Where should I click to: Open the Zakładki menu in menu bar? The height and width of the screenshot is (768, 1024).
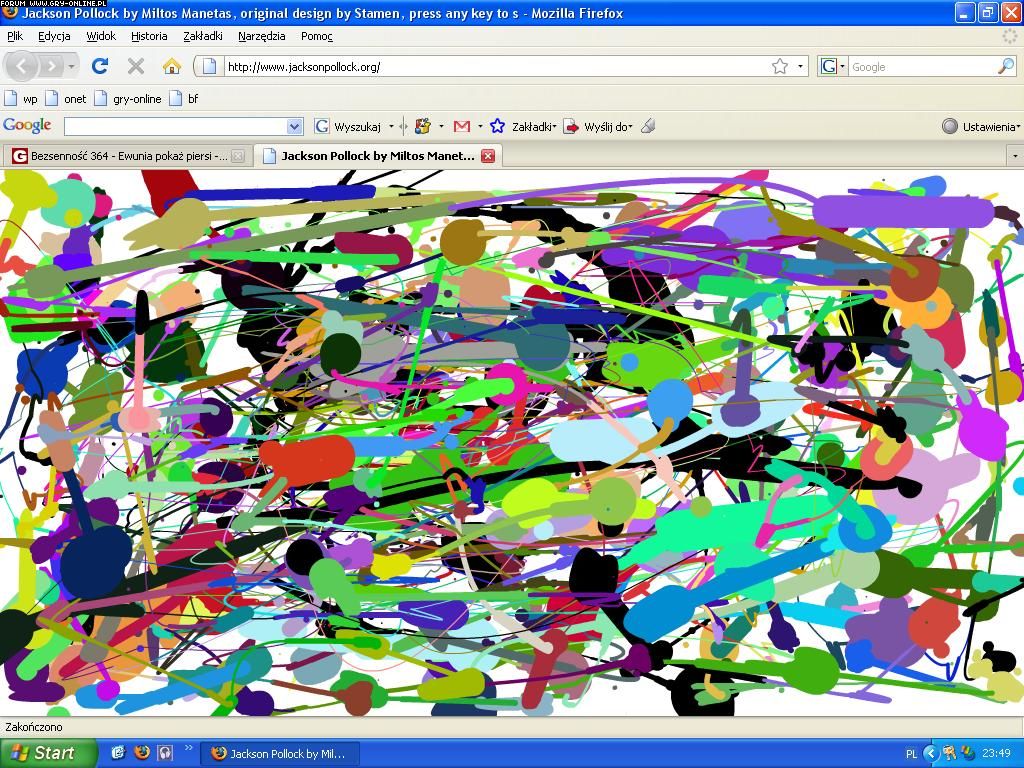point(202,36)
